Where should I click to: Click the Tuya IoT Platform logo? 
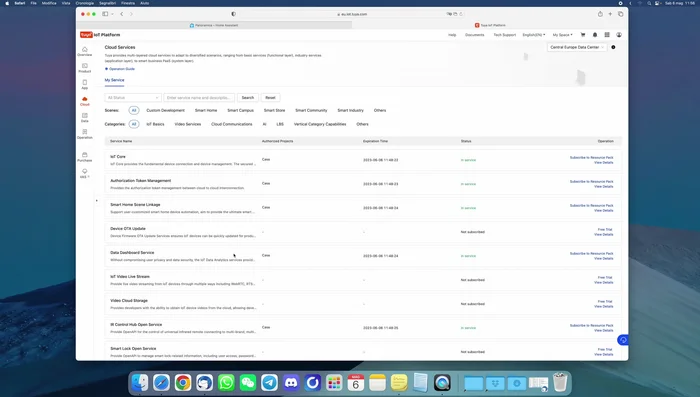[x=100, y=35]
